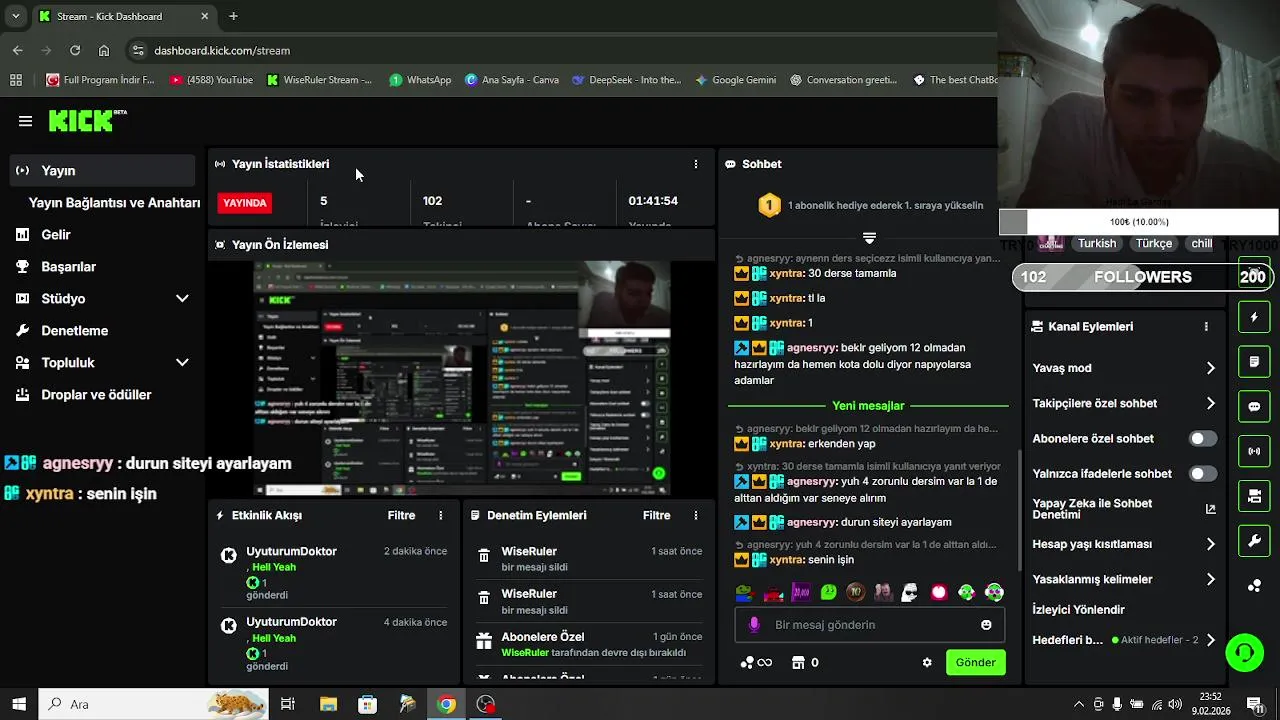Insert the green blob emote
Screen dimensions: 1280x720
pos(829,592)
